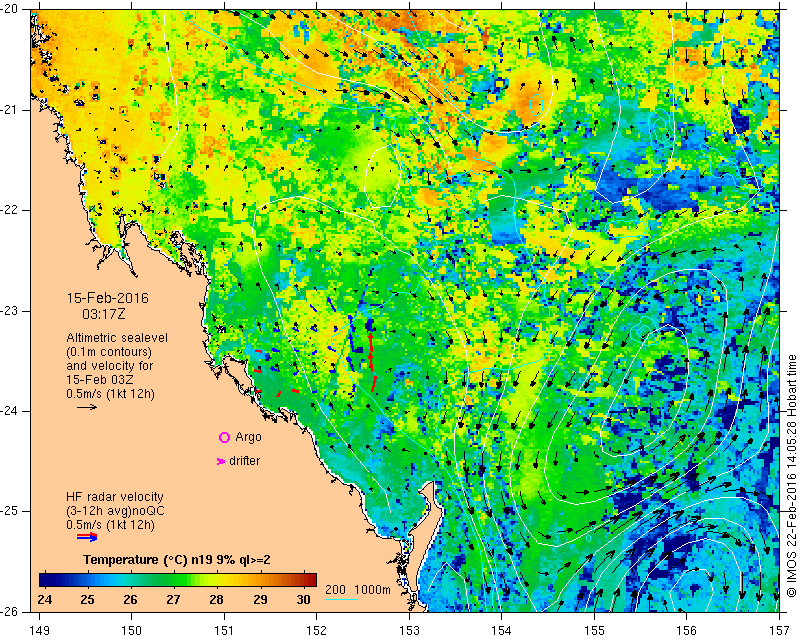Click the longitude axis label 154
This screenshot has width=800, height=640.
click(x=502, y=631)
